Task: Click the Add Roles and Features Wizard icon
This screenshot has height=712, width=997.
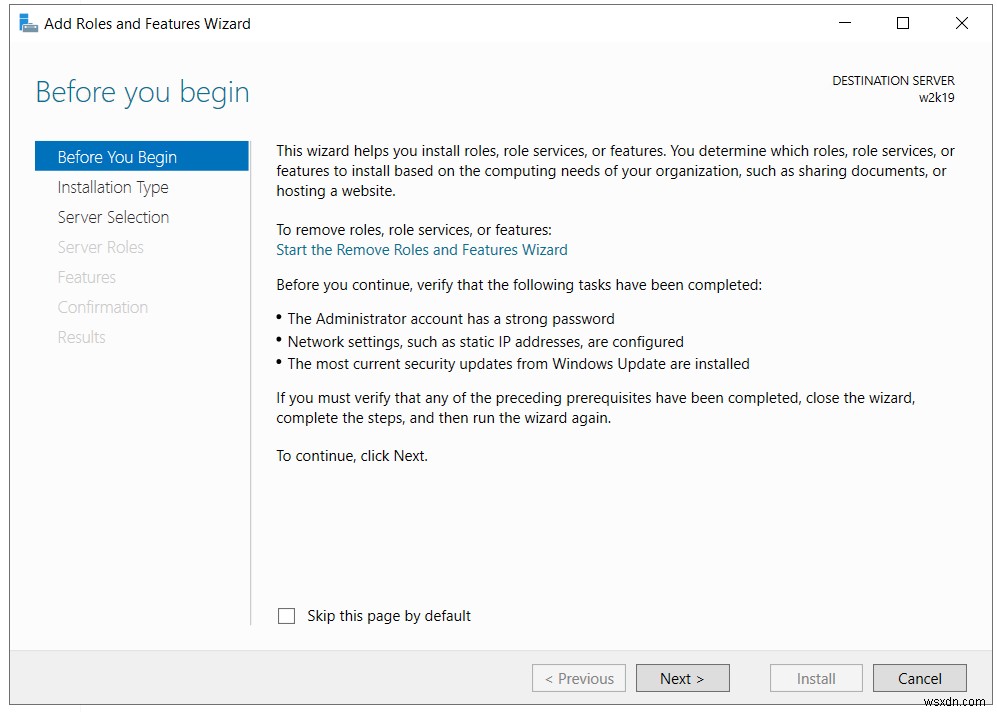Action: [28, 22]
